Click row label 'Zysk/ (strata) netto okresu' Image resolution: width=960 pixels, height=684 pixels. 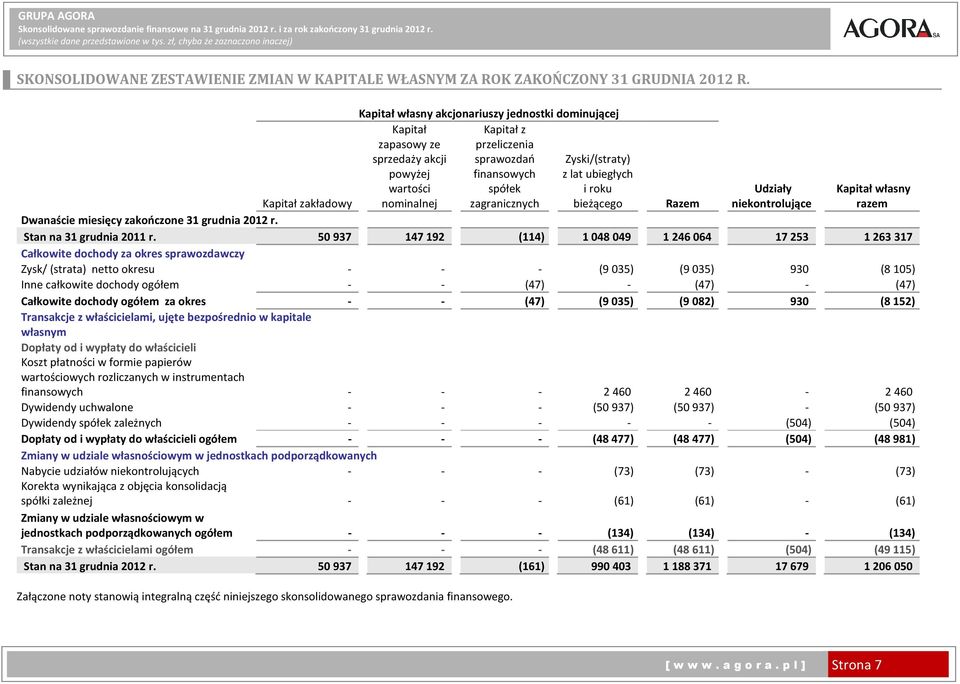[x=88, y=269]
